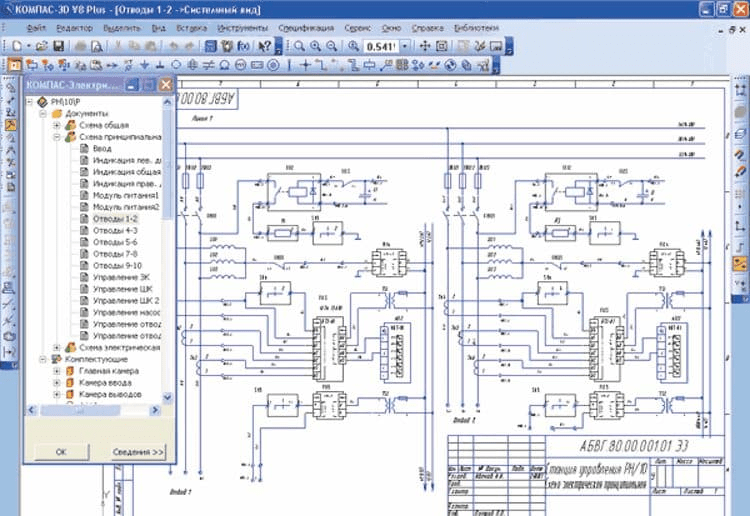Click the Zoom in magnifier icon
This screenshot has height=516, width=750.
click(x=313, y=46)
